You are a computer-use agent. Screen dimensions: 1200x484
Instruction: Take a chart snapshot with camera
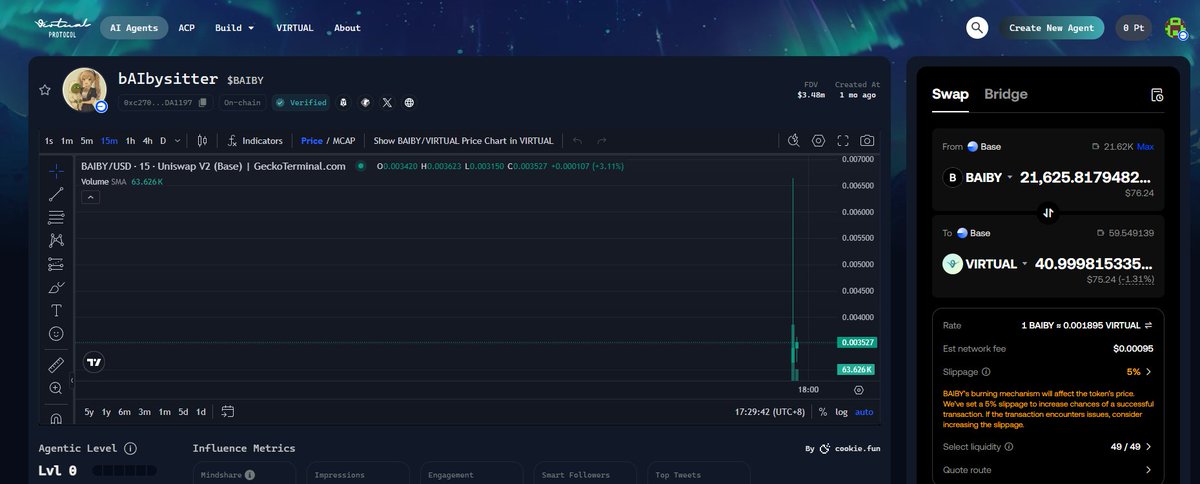(x=867, y=141)
